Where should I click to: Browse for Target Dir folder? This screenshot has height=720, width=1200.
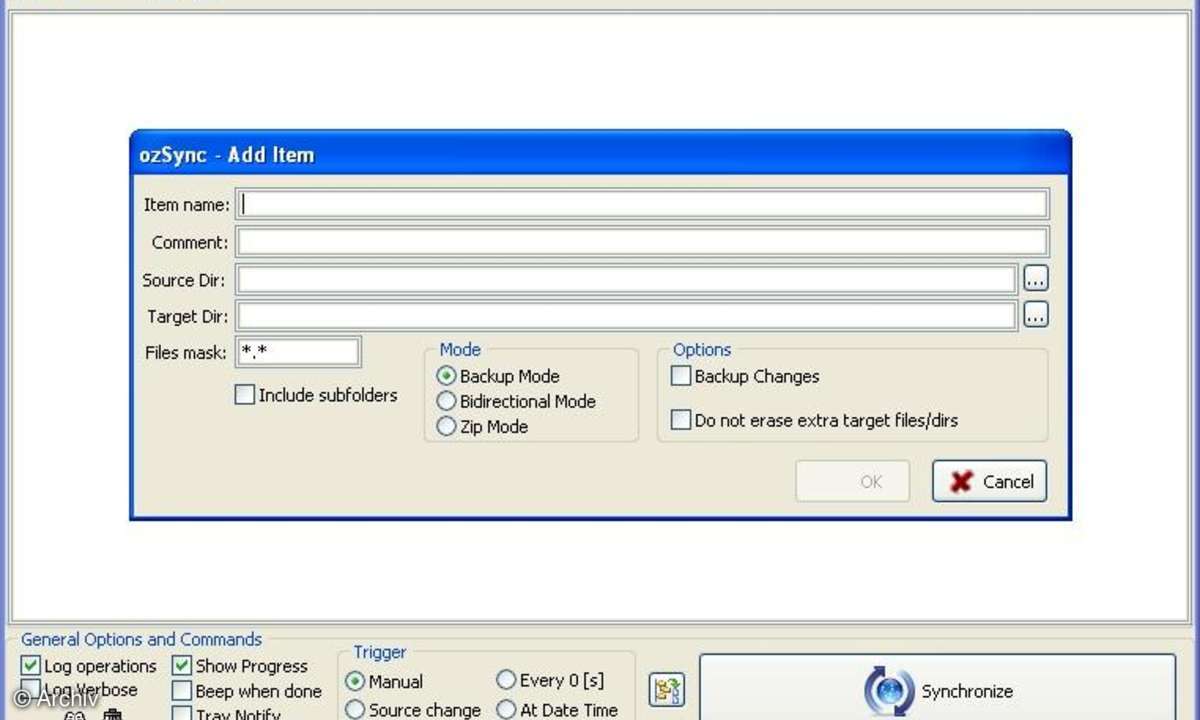1035,316
